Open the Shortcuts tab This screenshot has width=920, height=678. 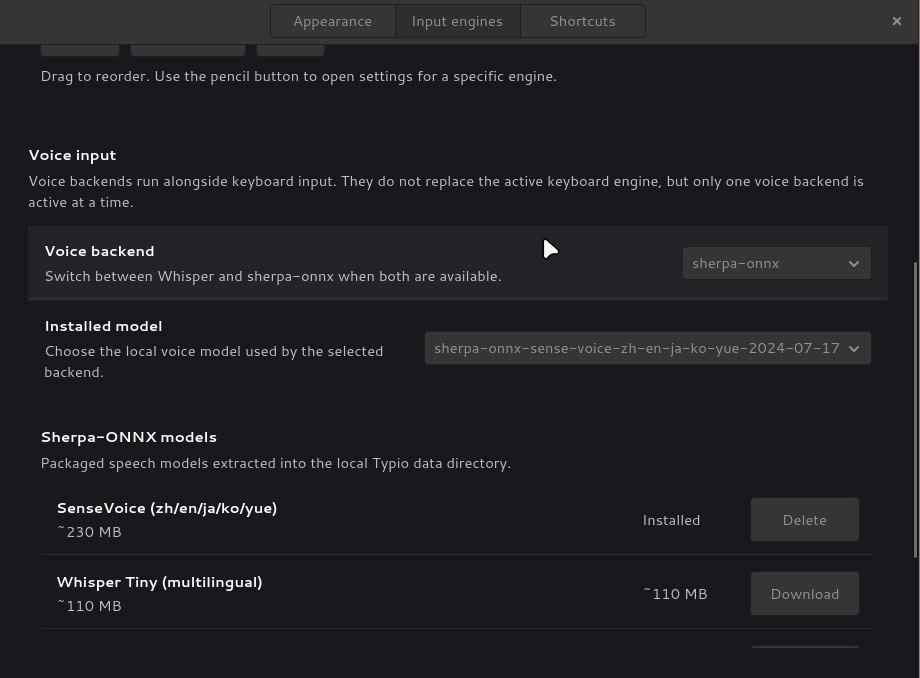582,21
